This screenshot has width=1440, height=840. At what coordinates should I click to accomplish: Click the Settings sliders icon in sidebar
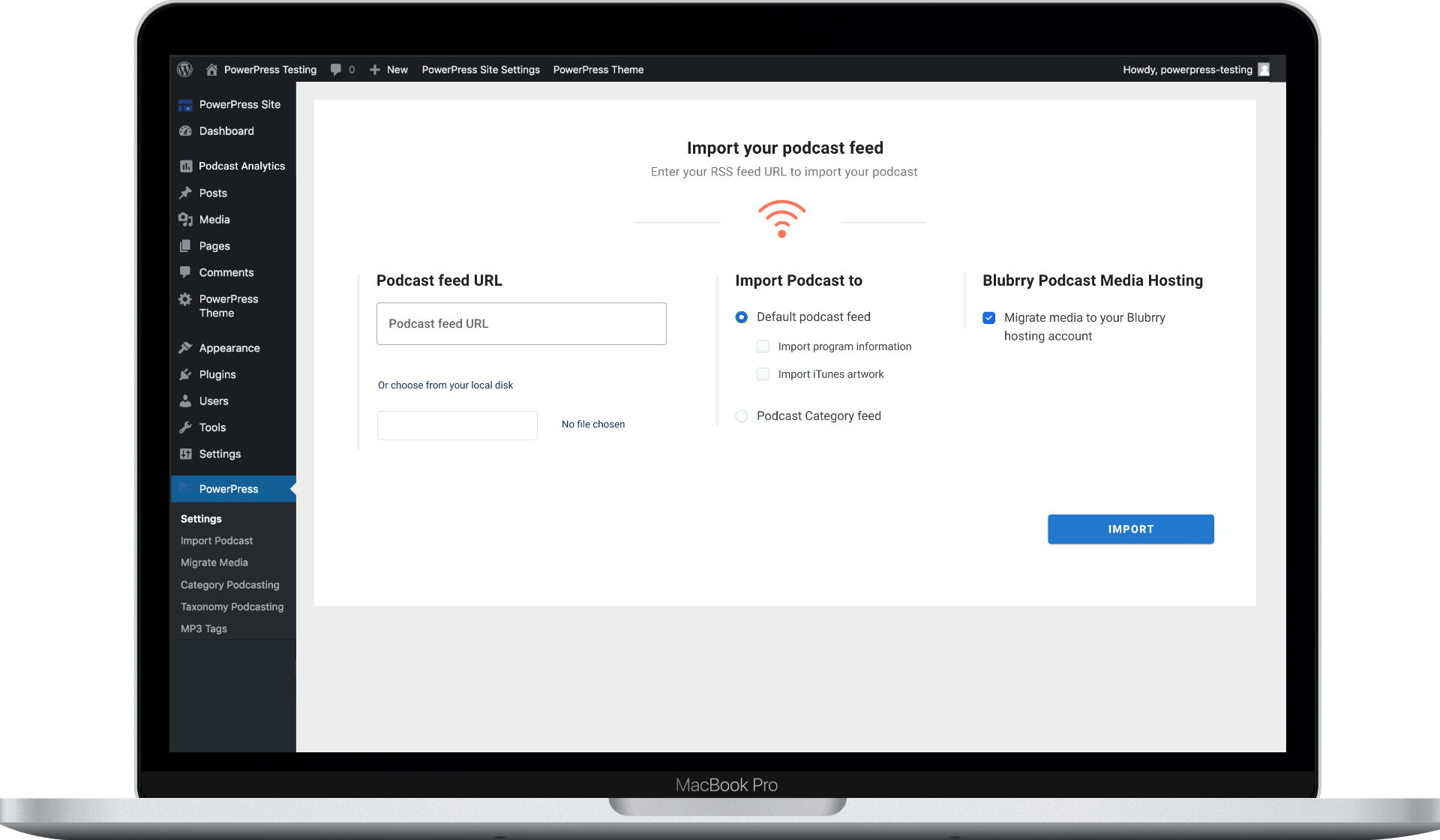(x=186, y=454)
